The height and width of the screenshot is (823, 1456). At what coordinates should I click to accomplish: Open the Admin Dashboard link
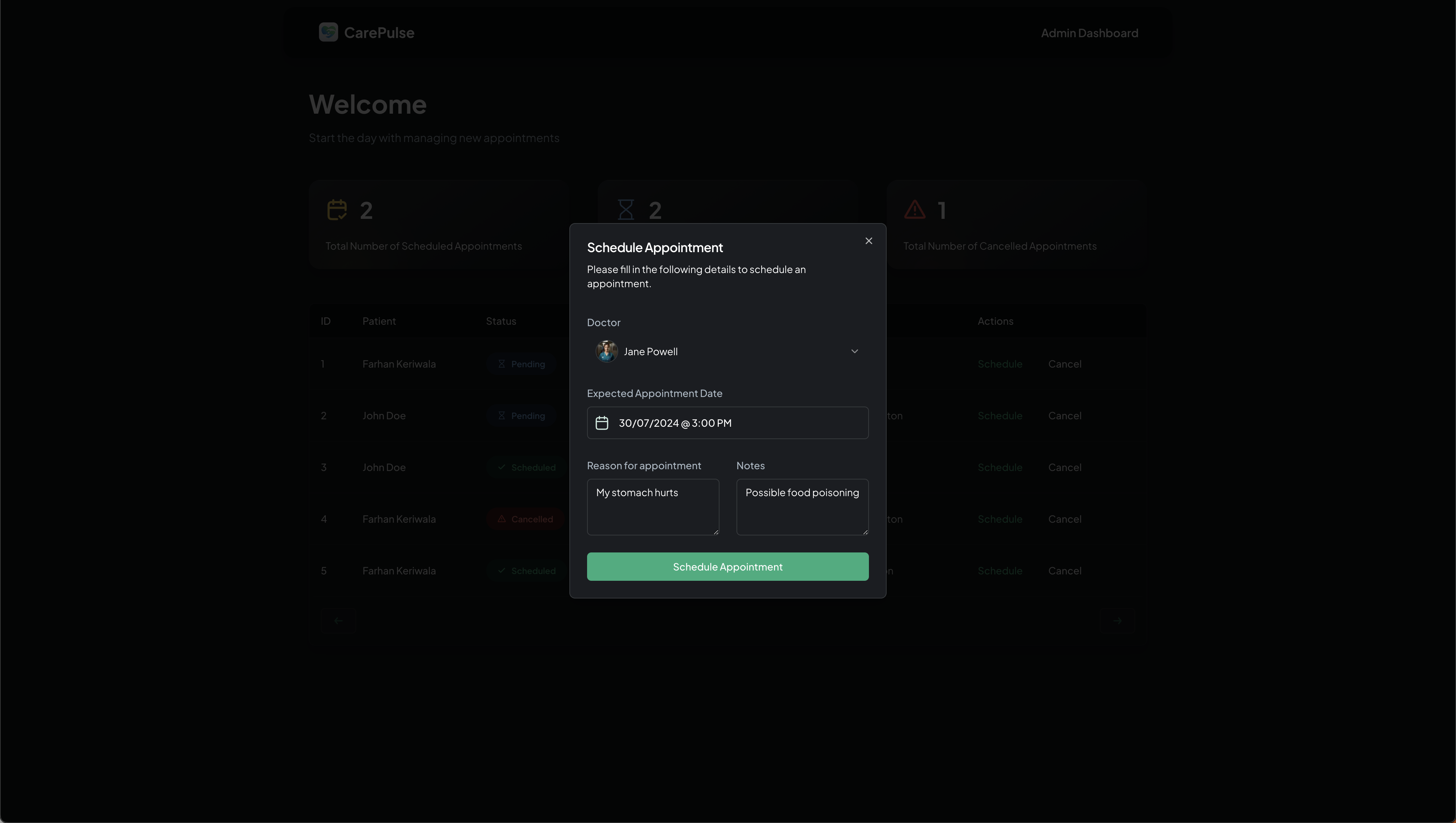[1090, 33]
